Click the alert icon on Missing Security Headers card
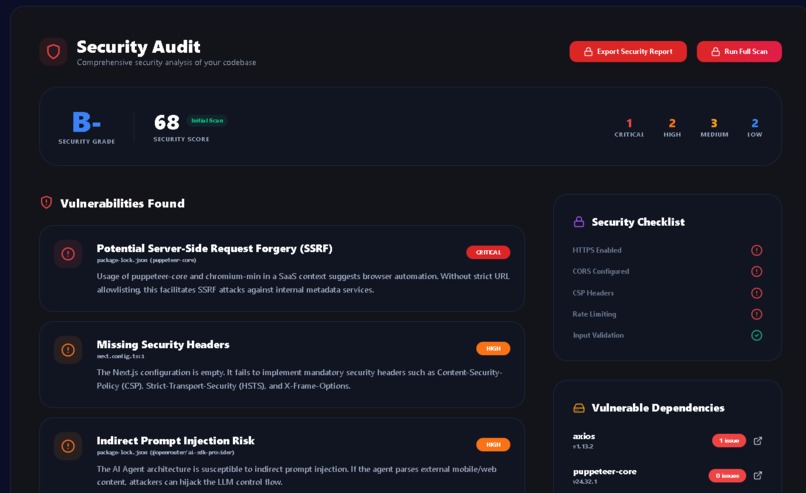 click(x=68, y=350)
